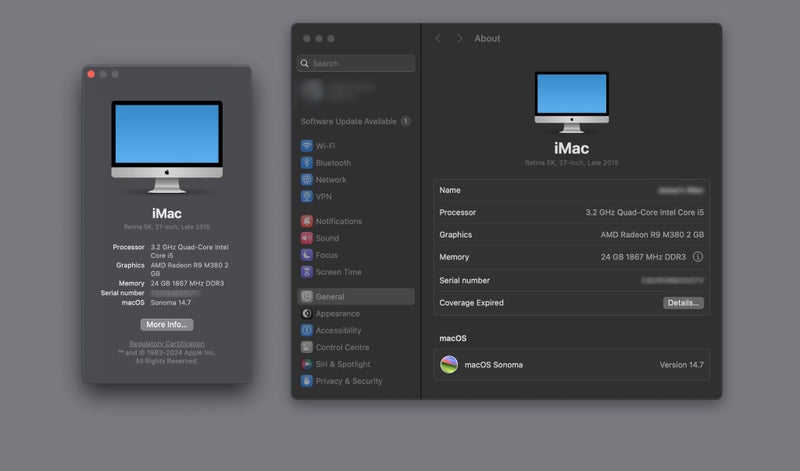This screenshot has height=471, width=800.
Task: Click 'macOS Sonoma' row label
Action: coord(493,365)
